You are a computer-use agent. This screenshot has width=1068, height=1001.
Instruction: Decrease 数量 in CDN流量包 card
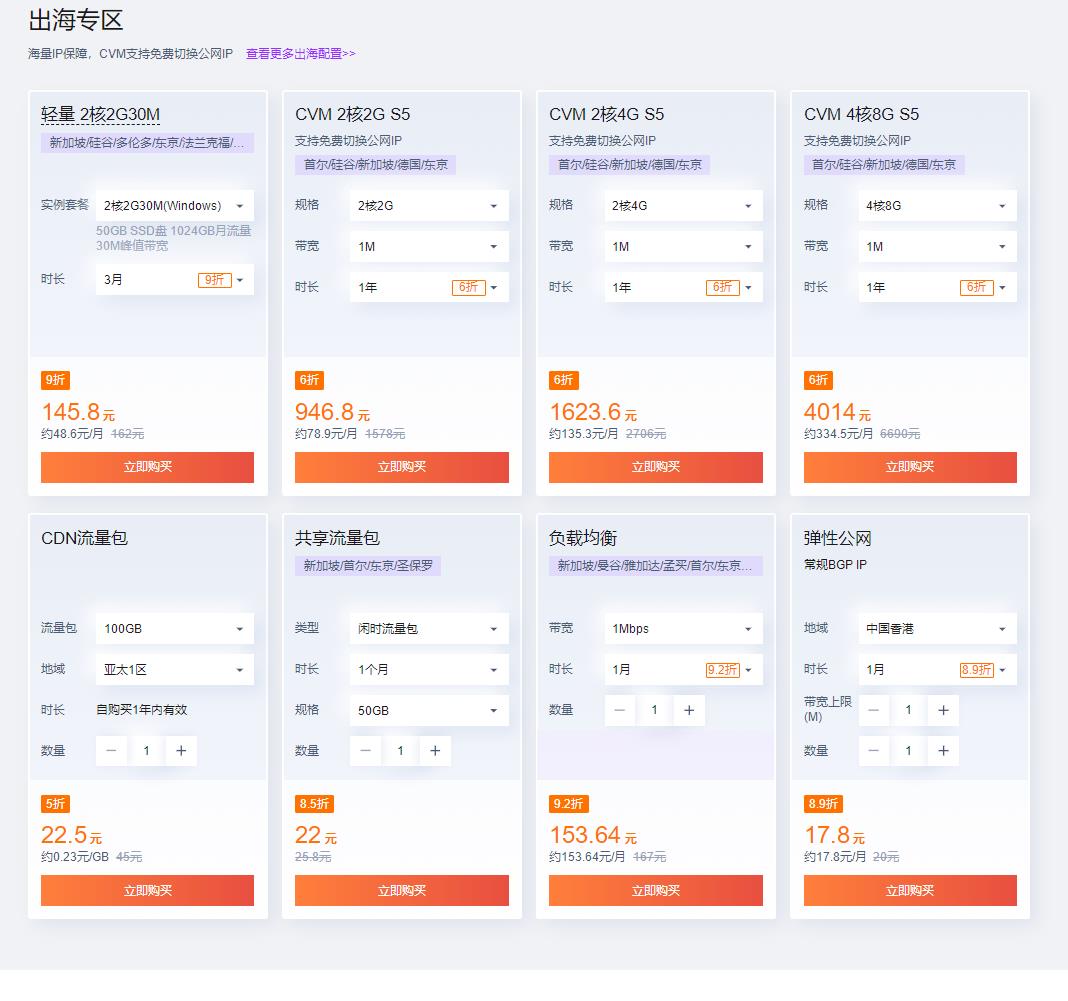(x=111, y=750)
